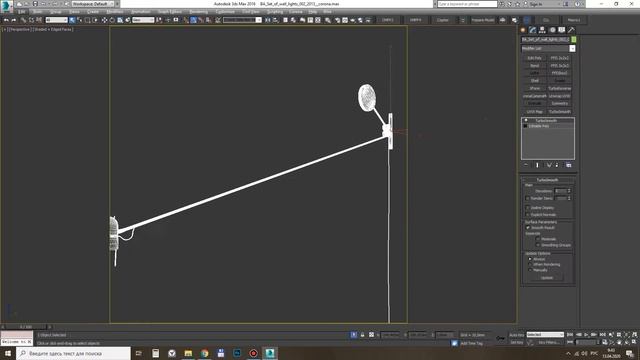Viewport: 640px width, 360px height.
Task: Open the Edit menu
Action: (x=21, y=12)
